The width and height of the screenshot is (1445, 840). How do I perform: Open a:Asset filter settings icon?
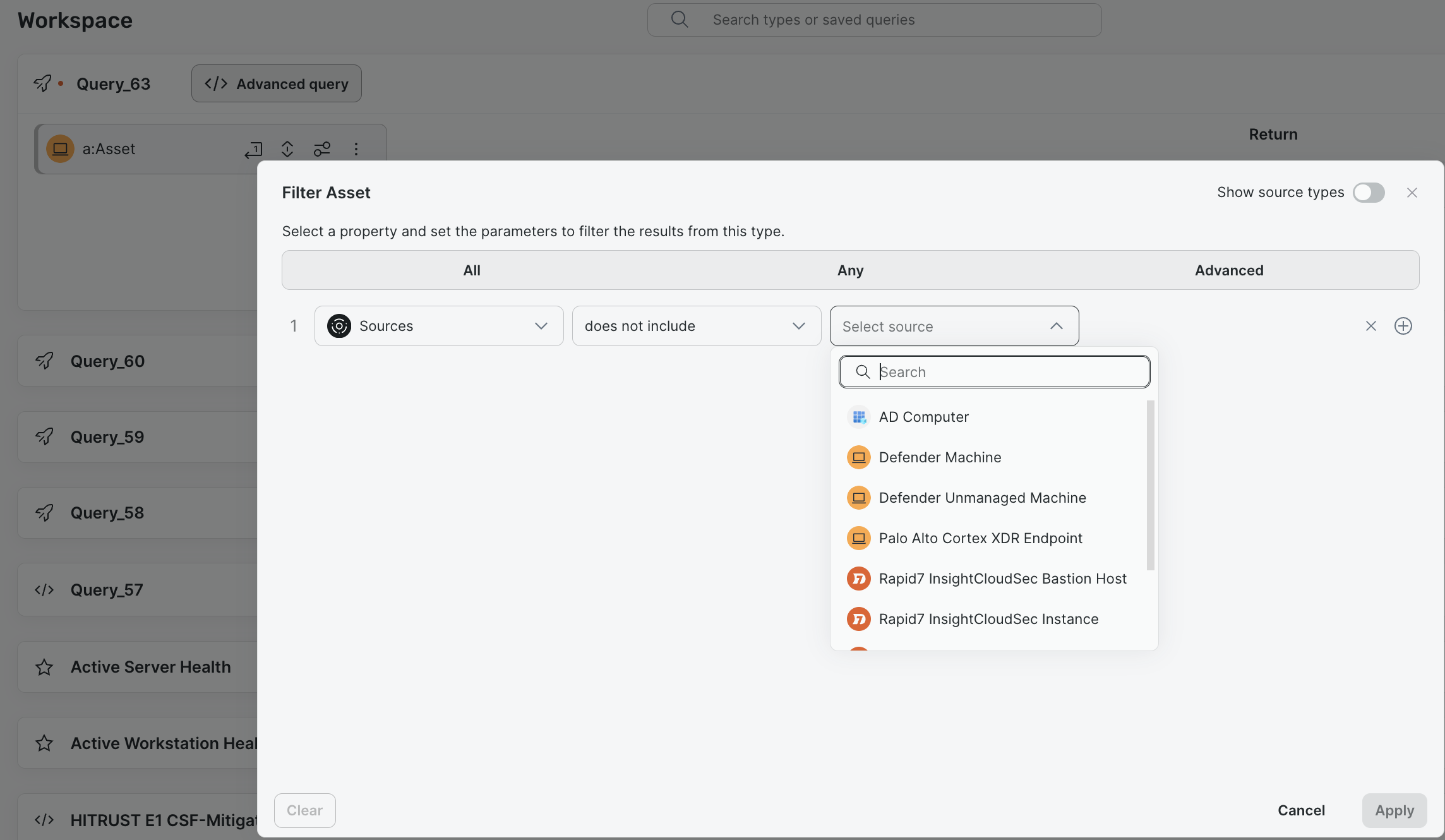pyautogui.click(x=322, y=149)
